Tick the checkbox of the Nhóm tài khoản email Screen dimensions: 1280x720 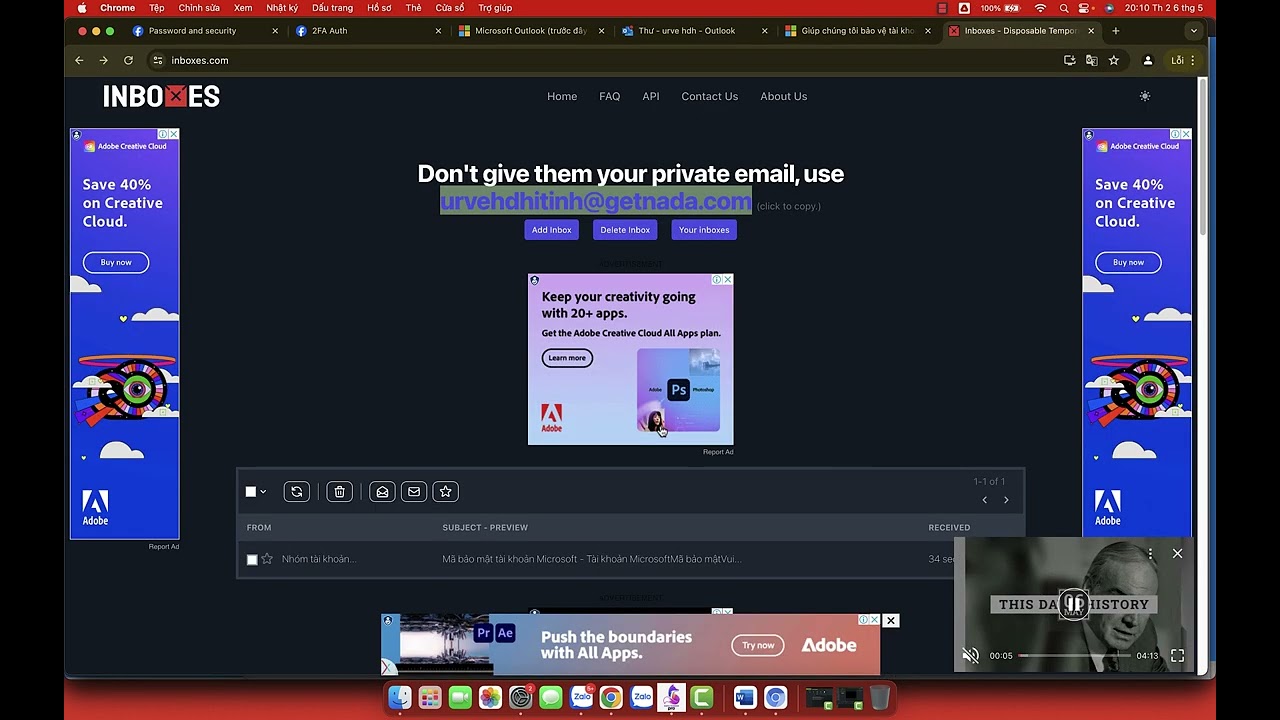point(252,560)
